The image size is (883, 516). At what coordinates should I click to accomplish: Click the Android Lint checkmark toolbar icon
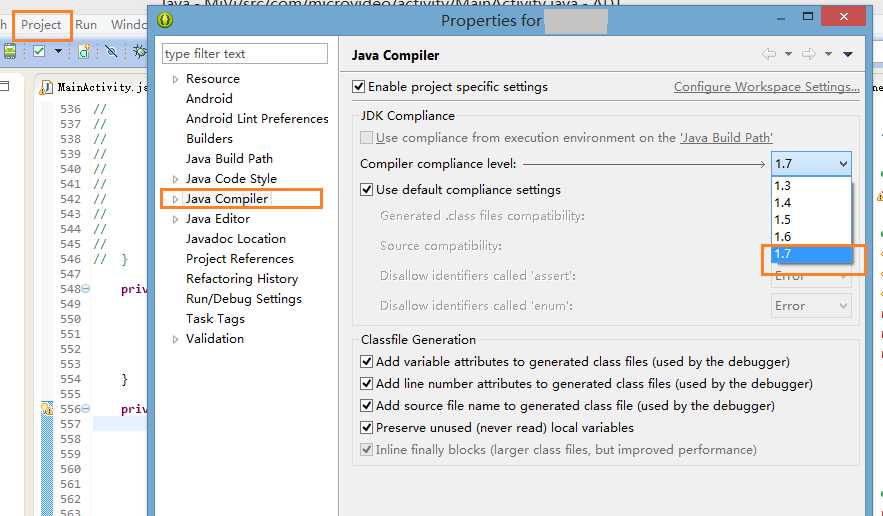click(x=39, y=51)
